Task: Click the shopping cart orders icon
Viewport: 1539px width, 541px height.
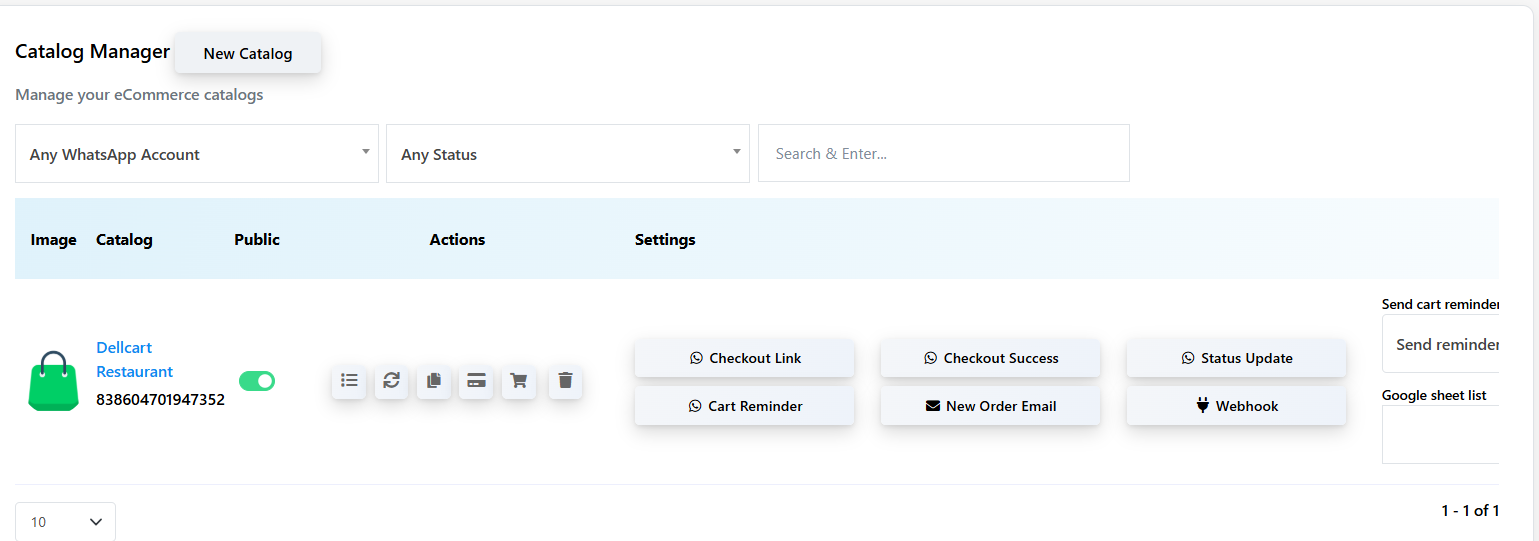Action: [x=518, y=381]
